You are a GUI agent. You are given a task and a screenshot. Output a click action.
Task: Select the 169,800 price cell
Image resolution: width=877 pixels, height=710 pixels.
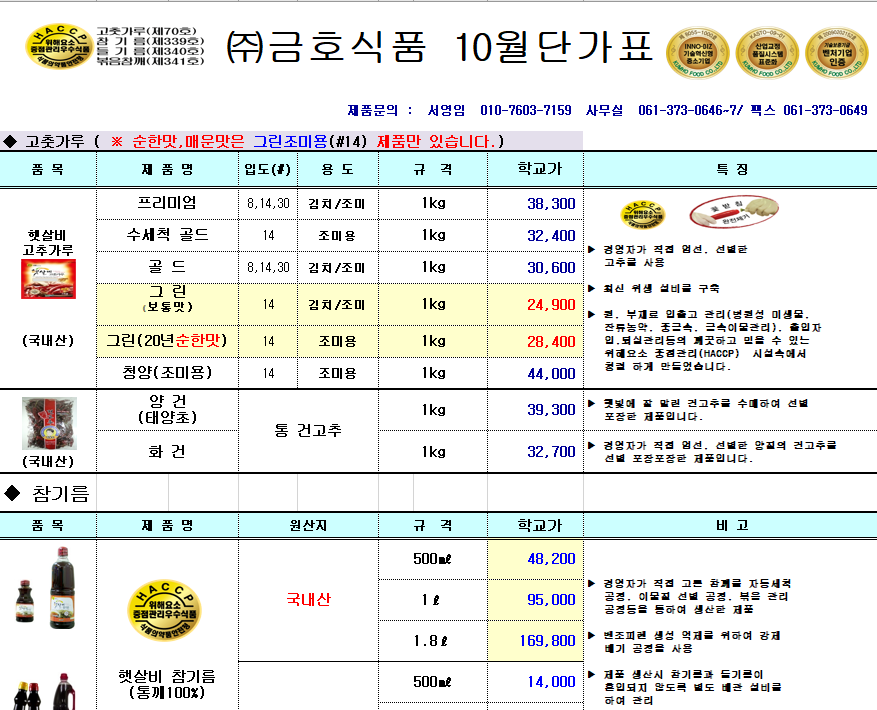(535, 641)
